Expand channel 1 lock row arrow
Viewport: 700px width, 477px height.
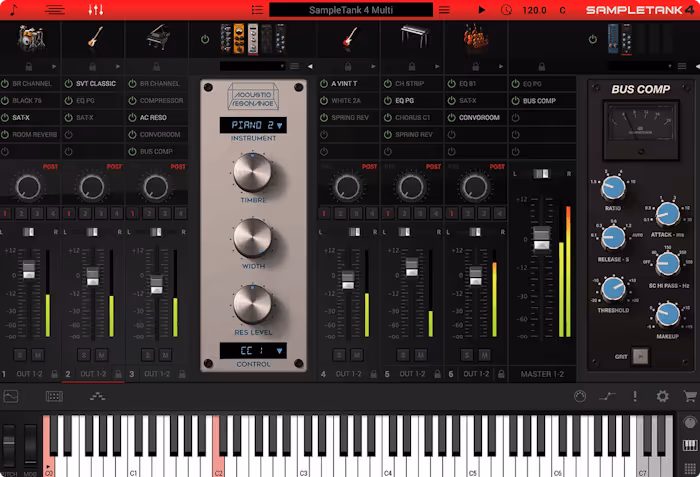tap(54, 67)
